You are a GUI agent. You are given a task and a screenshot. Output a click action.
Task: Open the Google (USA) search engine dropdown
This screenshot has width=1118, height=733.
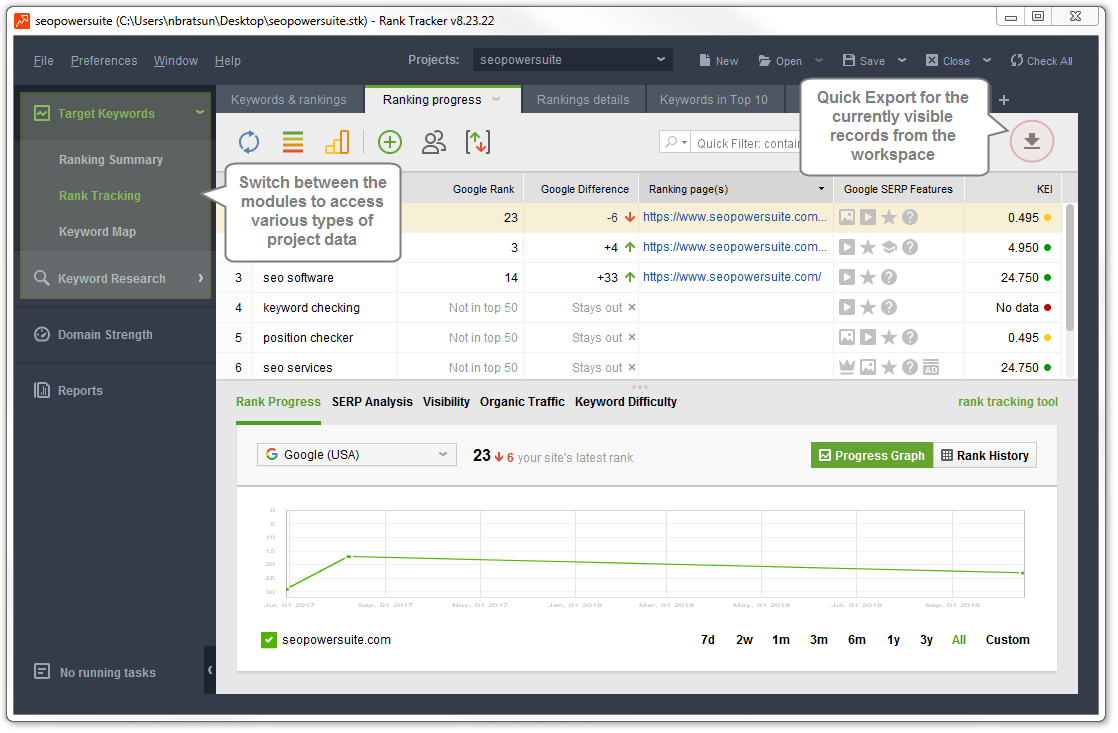[357, 454]
